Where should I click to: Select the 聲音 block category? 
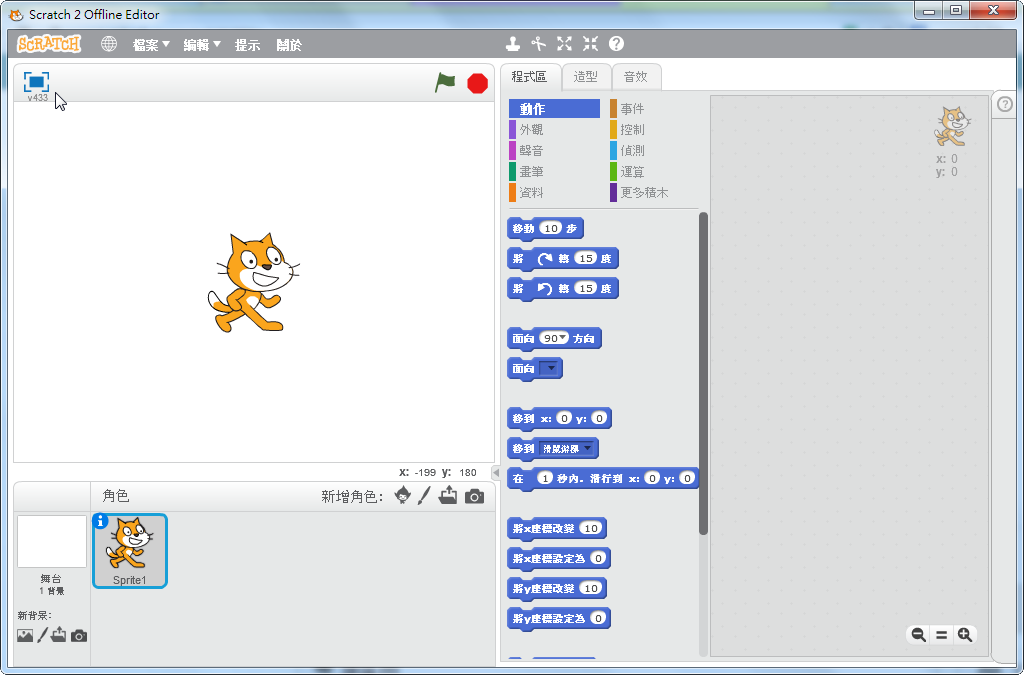coord(554,150)
